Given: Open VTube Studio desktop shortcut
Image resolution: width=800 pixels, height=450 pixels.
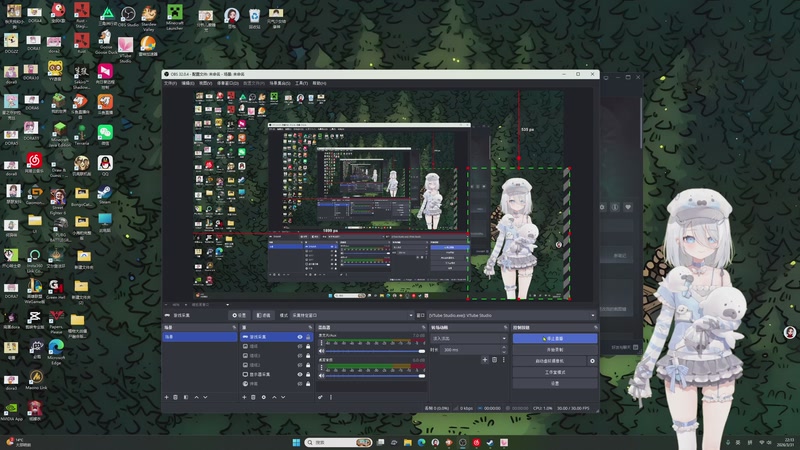Looking at the screenshot, I should pos(126,49).
